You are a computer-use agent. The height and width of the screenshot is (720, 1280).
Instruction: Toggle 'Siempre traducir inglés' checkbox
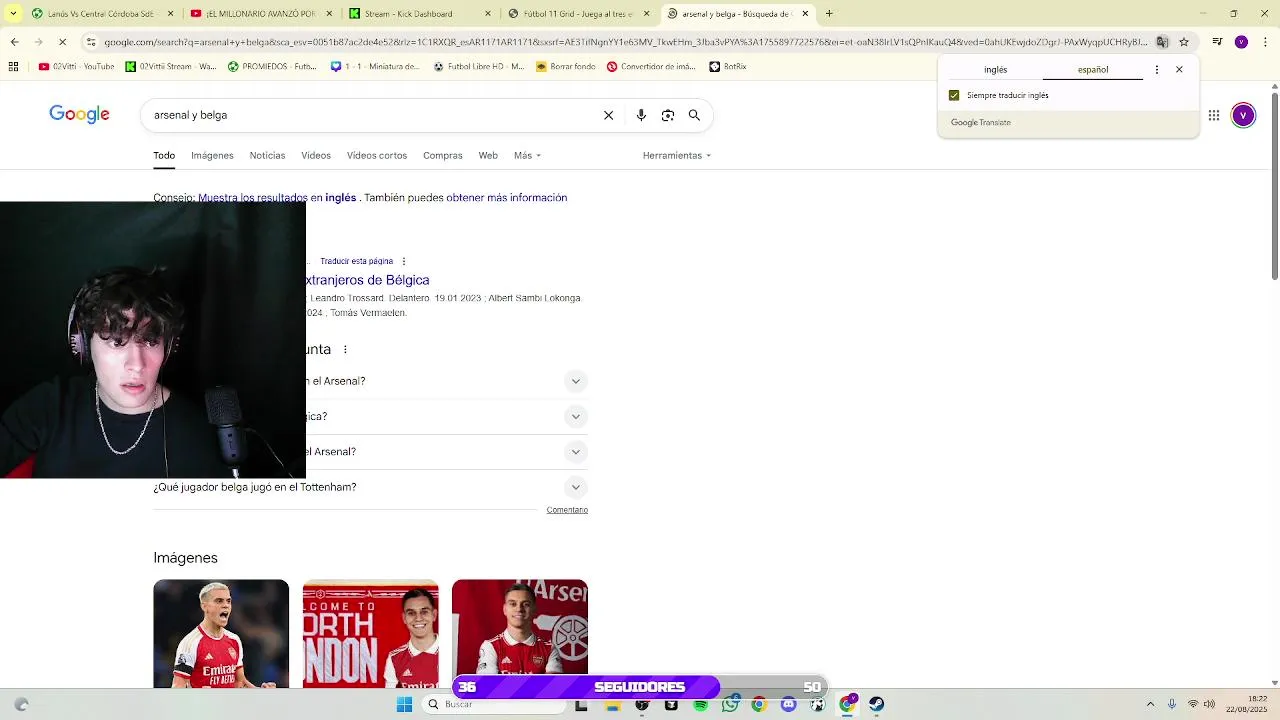pyautogui.click(x=954, y=96)
